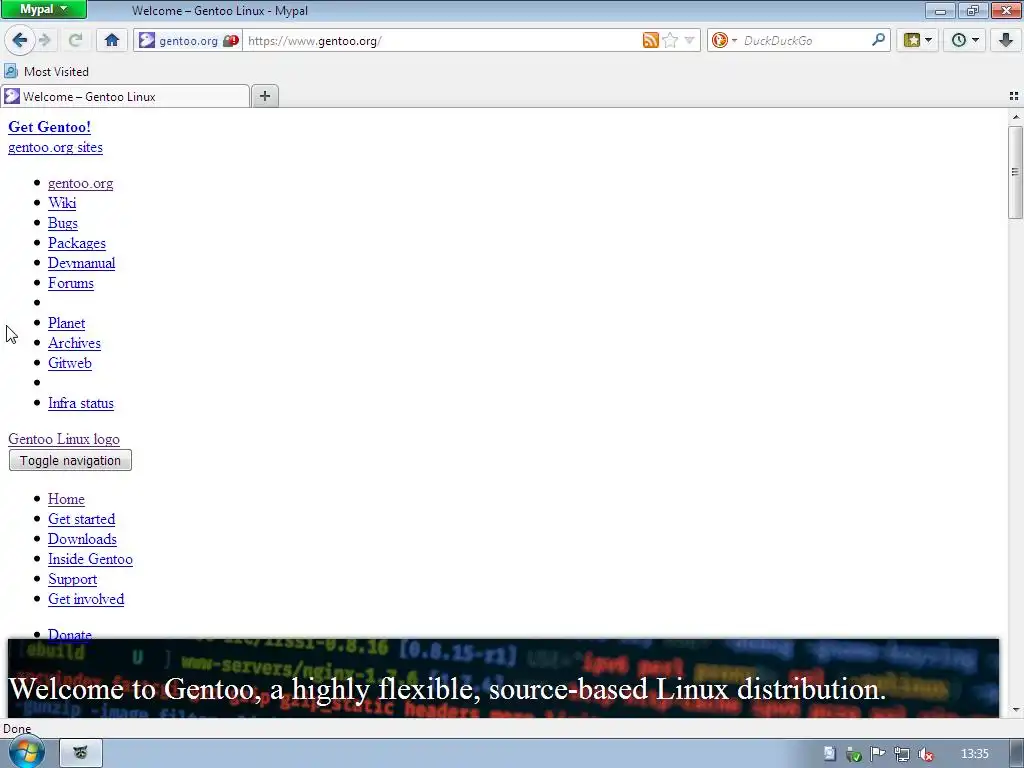Image resolution: width=1024 pixels, height=768 pixels.
Task: Open the URL history dropdown arrow
Action: click(690, 40)
